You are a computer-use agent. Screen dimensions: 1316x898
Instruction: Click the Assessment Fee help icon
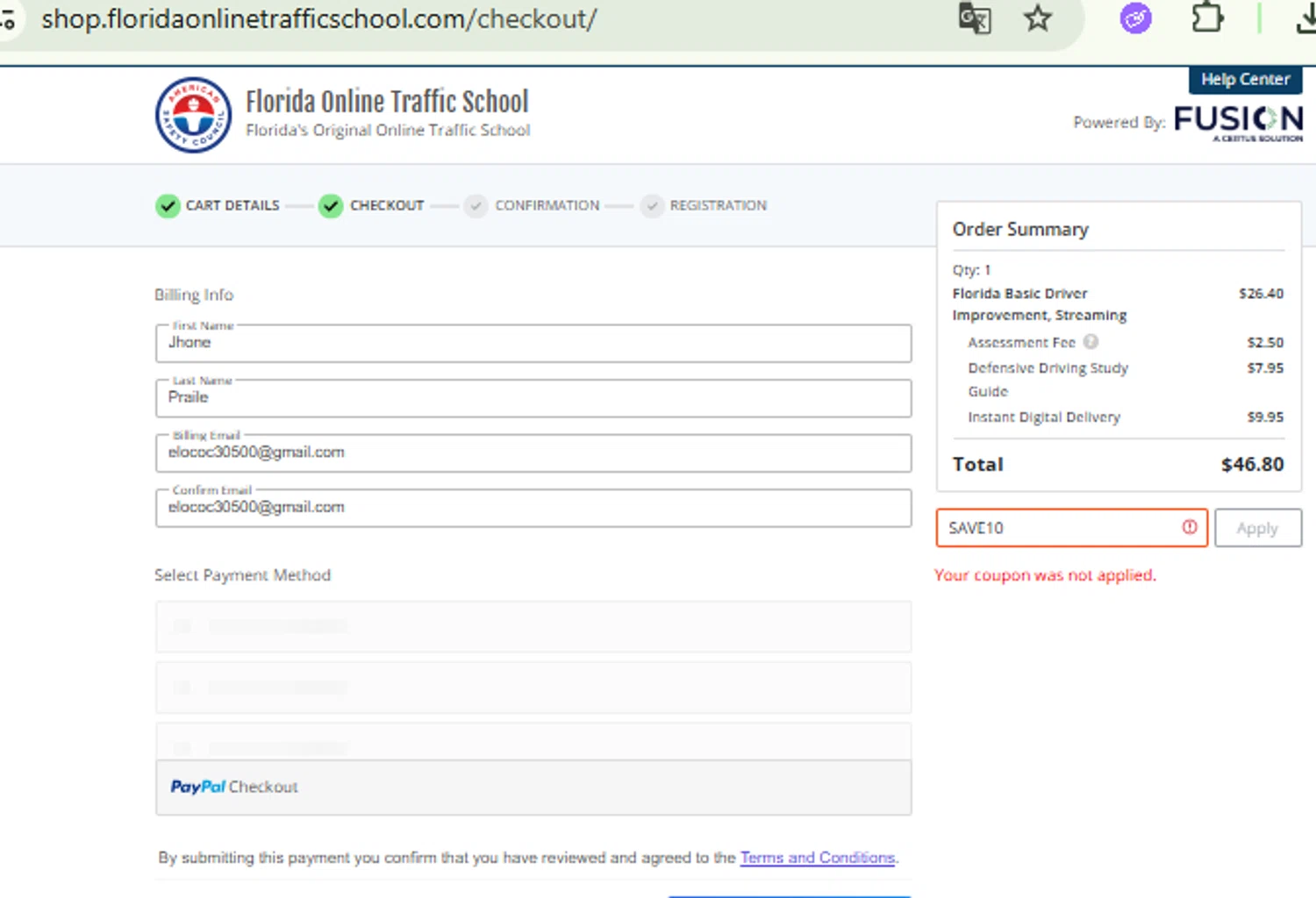tap(1091, 342)
